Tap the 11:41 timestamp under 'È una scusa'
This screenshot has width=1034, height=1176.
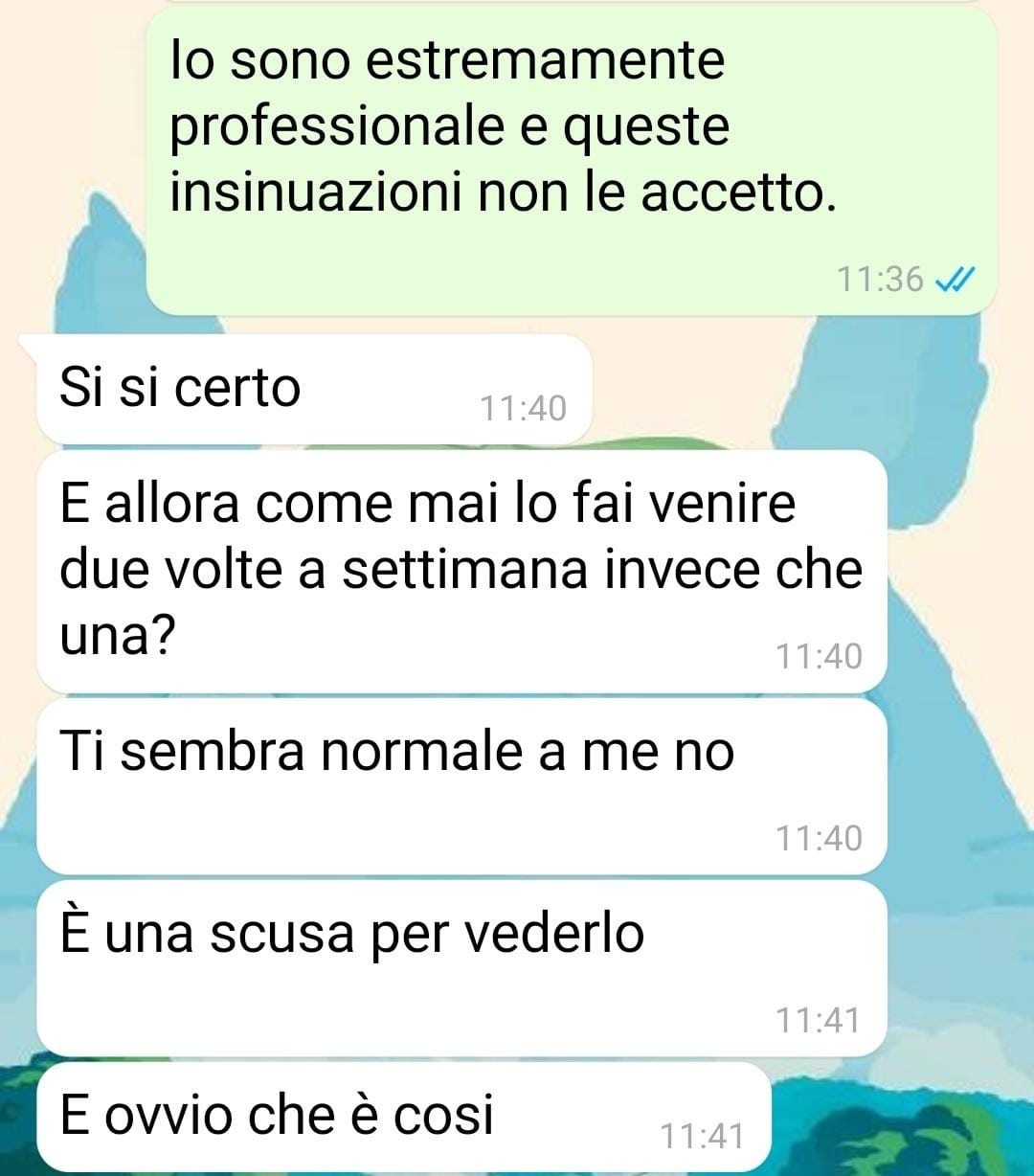point(819,1021)
